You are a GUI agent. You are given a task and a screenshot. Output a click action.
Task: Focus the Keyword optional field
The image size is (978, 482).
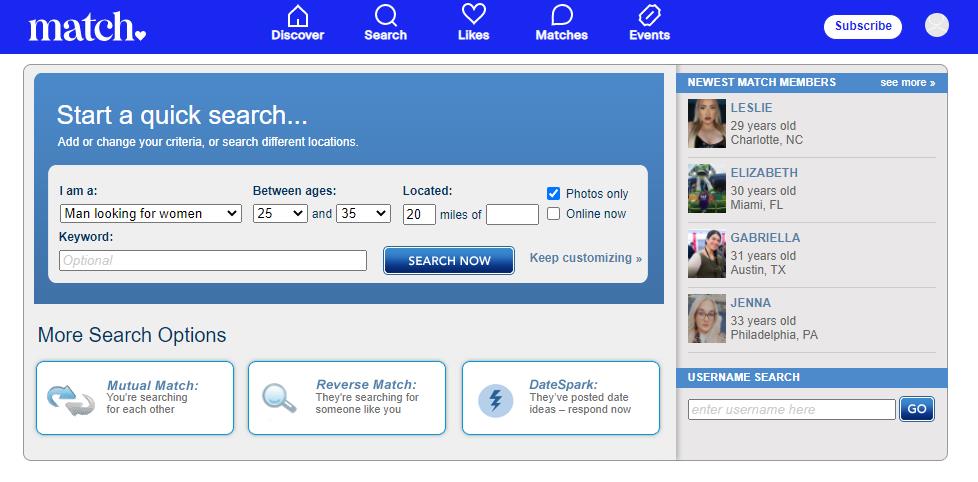point(213,261)
